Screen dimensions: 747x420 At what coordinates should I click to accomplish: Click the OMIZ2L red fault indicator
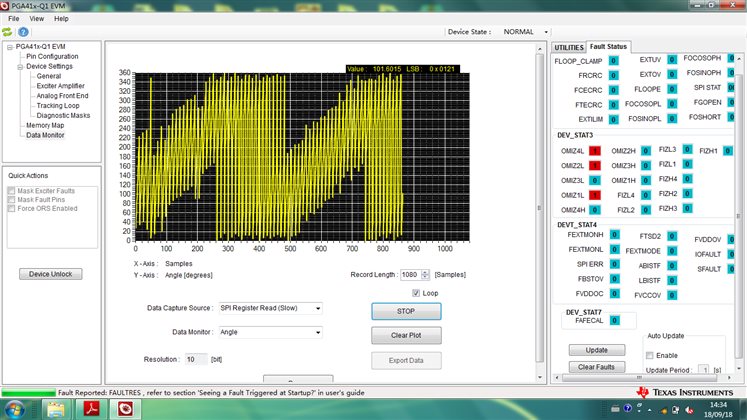coord(595,166)
